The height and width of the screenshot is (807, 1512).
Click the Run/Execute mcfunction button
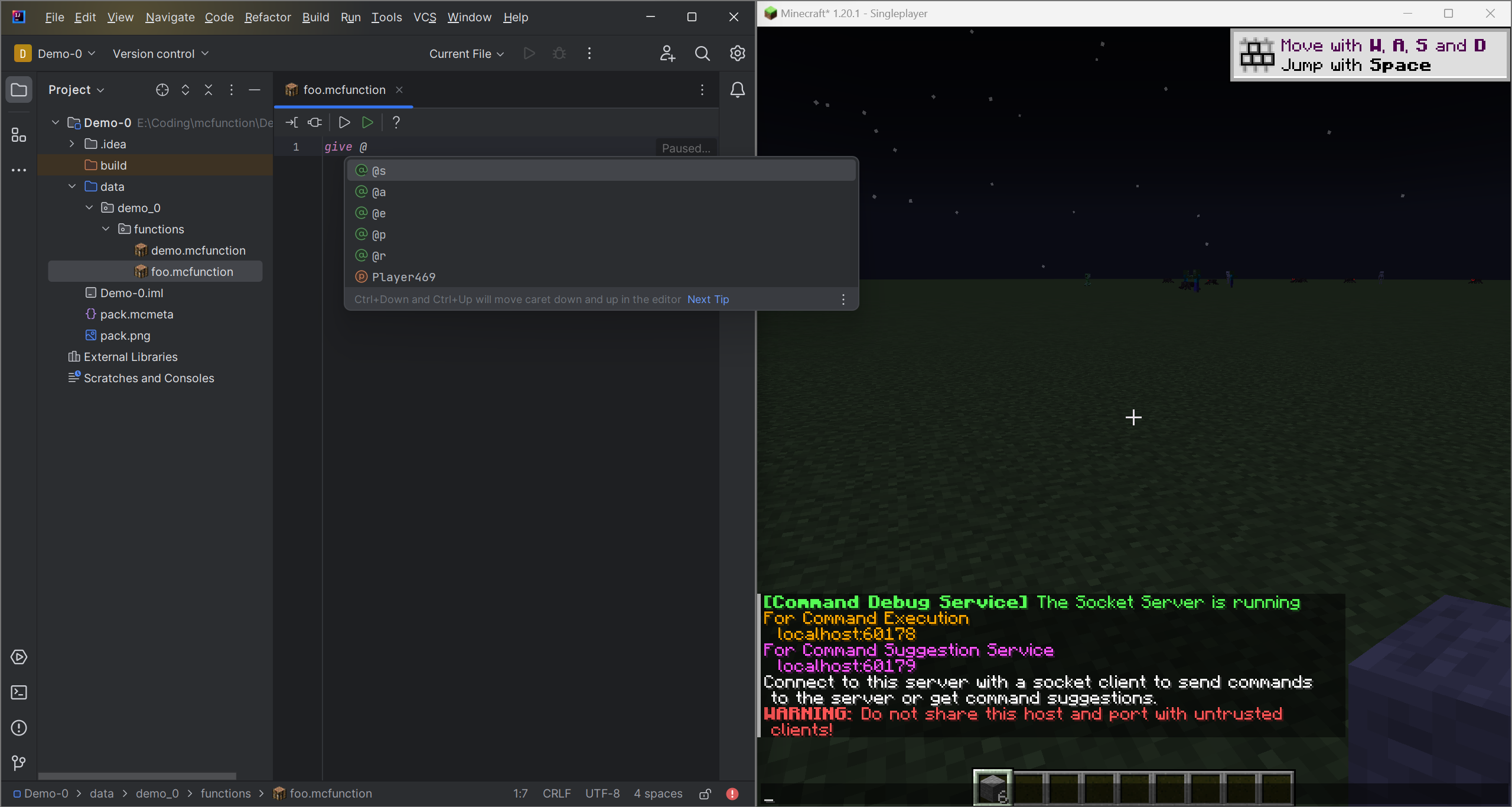pyautogui.click(x=368, y=122)
